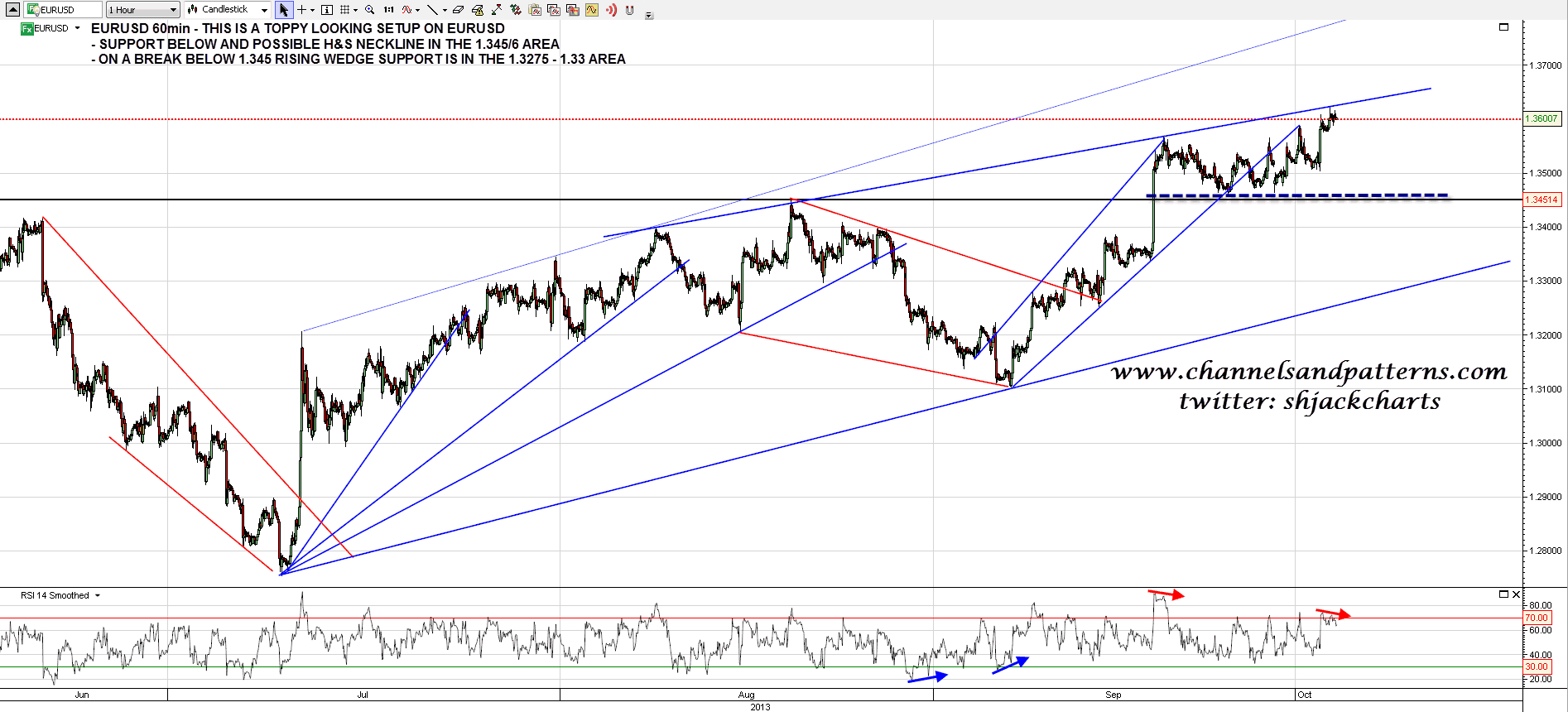
Task: Click the zoom magnifier tool
Action: click(x=369, y=10)
